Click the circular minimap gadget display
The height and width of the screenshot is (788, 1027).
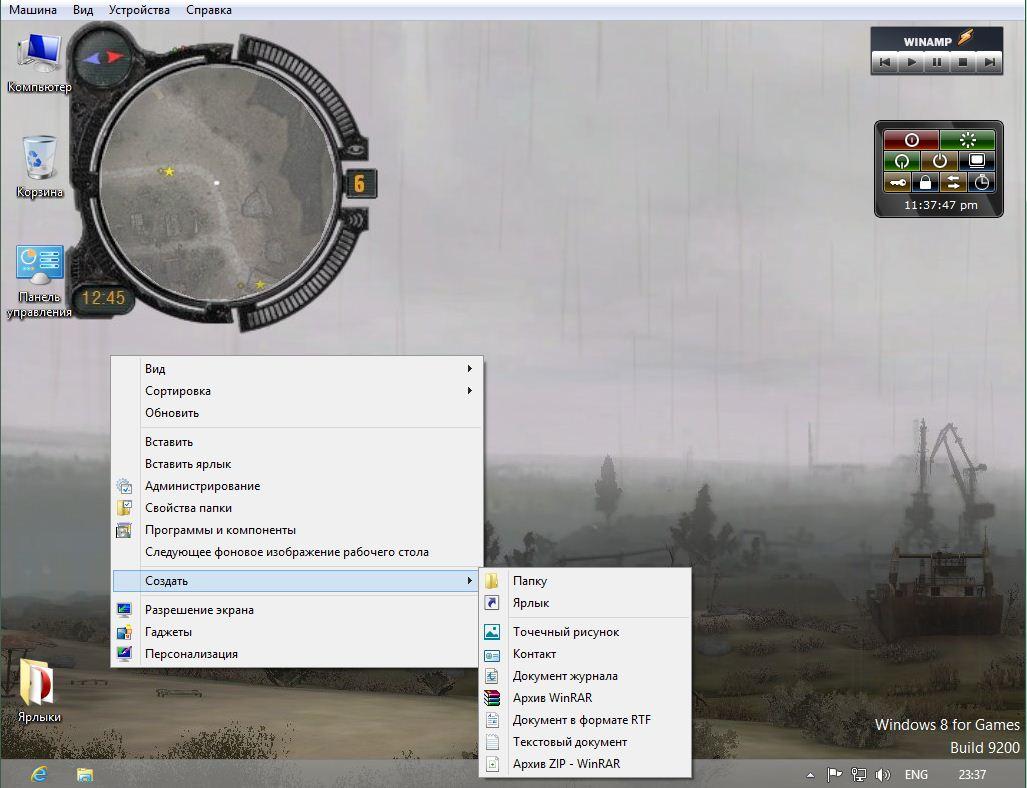(x=217, y=183)
